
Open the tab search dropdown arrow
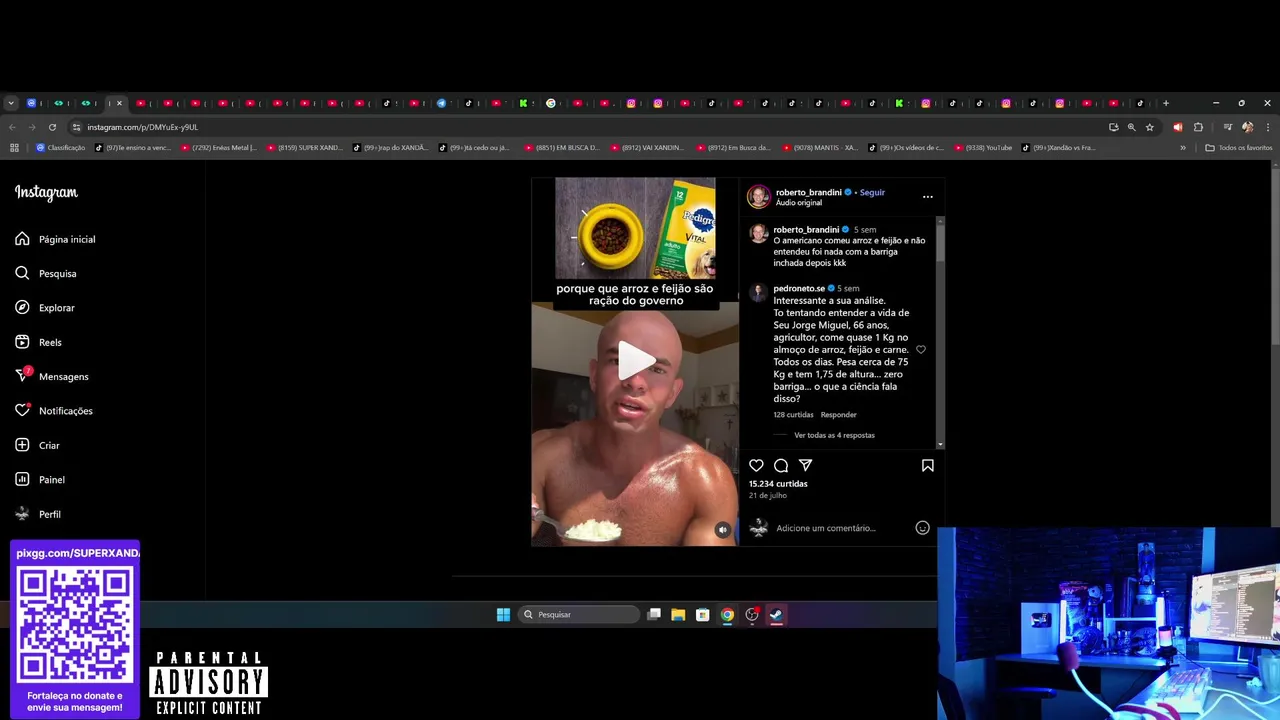coord(11,103)
